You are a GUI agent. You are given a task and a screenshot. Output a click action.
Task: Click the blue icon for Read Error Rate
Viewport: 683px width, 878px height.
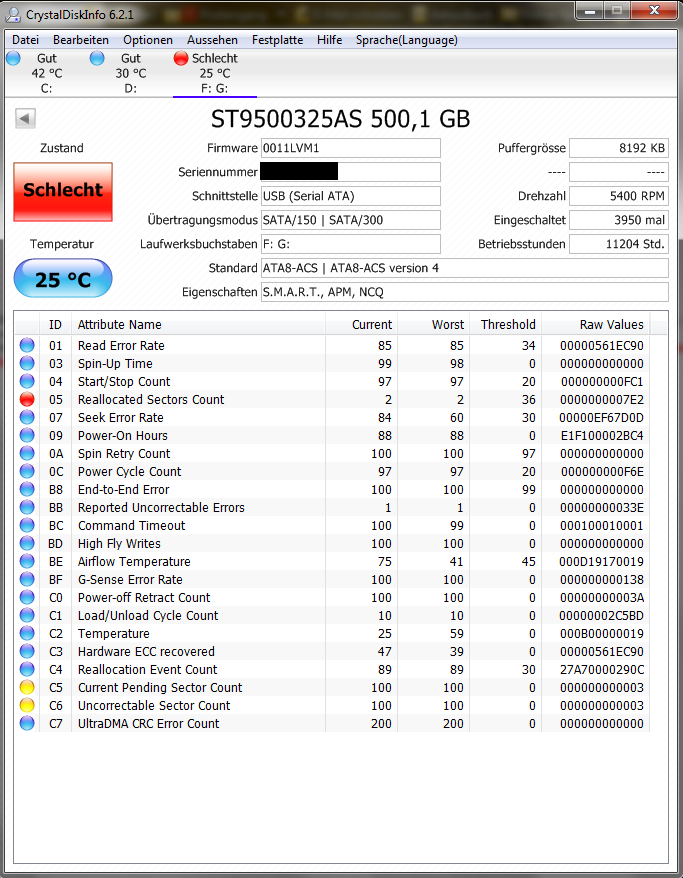point(27,345)
